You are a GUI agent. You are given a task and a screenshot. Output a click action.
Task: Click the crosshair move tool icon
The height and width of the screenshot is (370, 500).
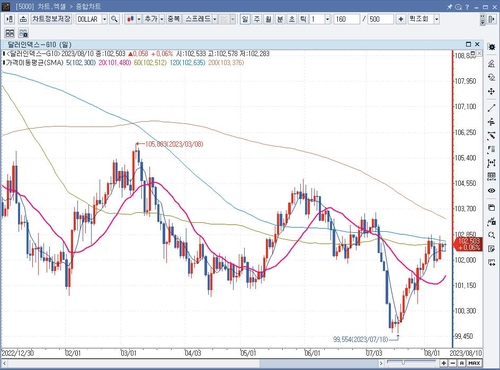[491, 91]
